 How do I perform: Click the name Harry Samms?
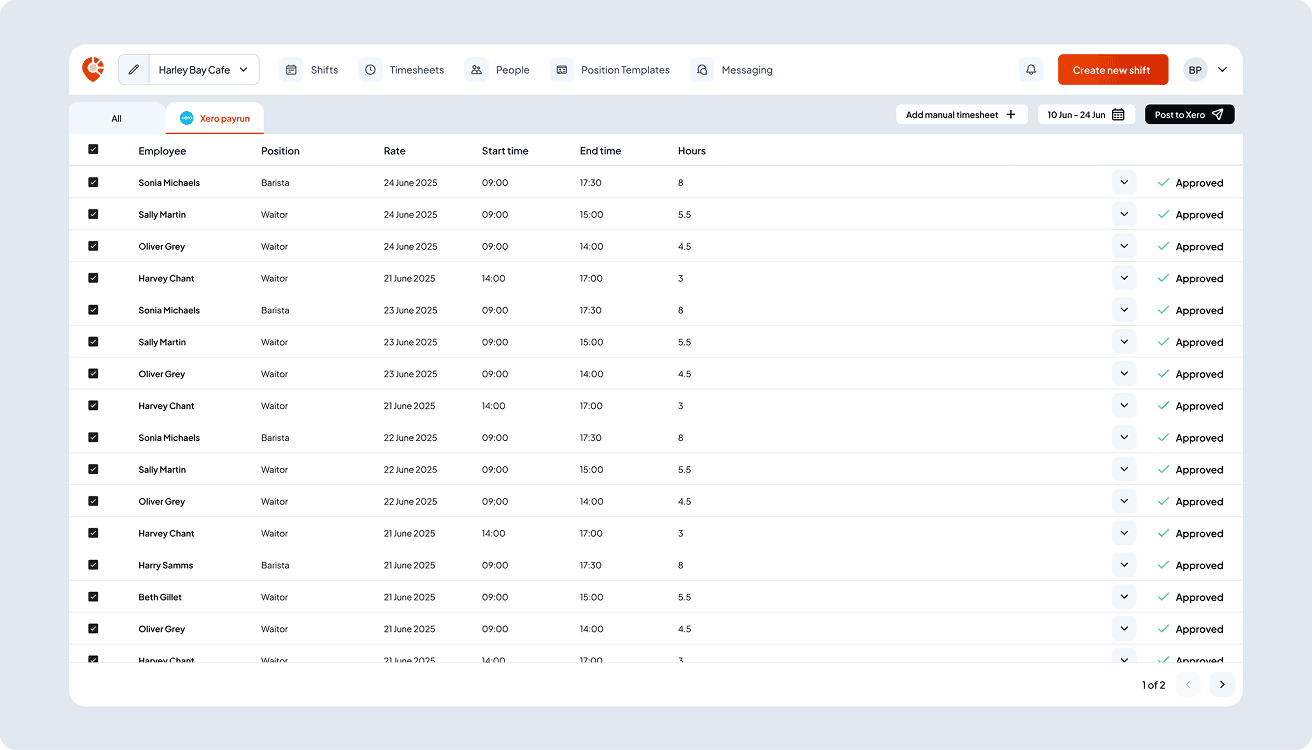coord(166,565)
